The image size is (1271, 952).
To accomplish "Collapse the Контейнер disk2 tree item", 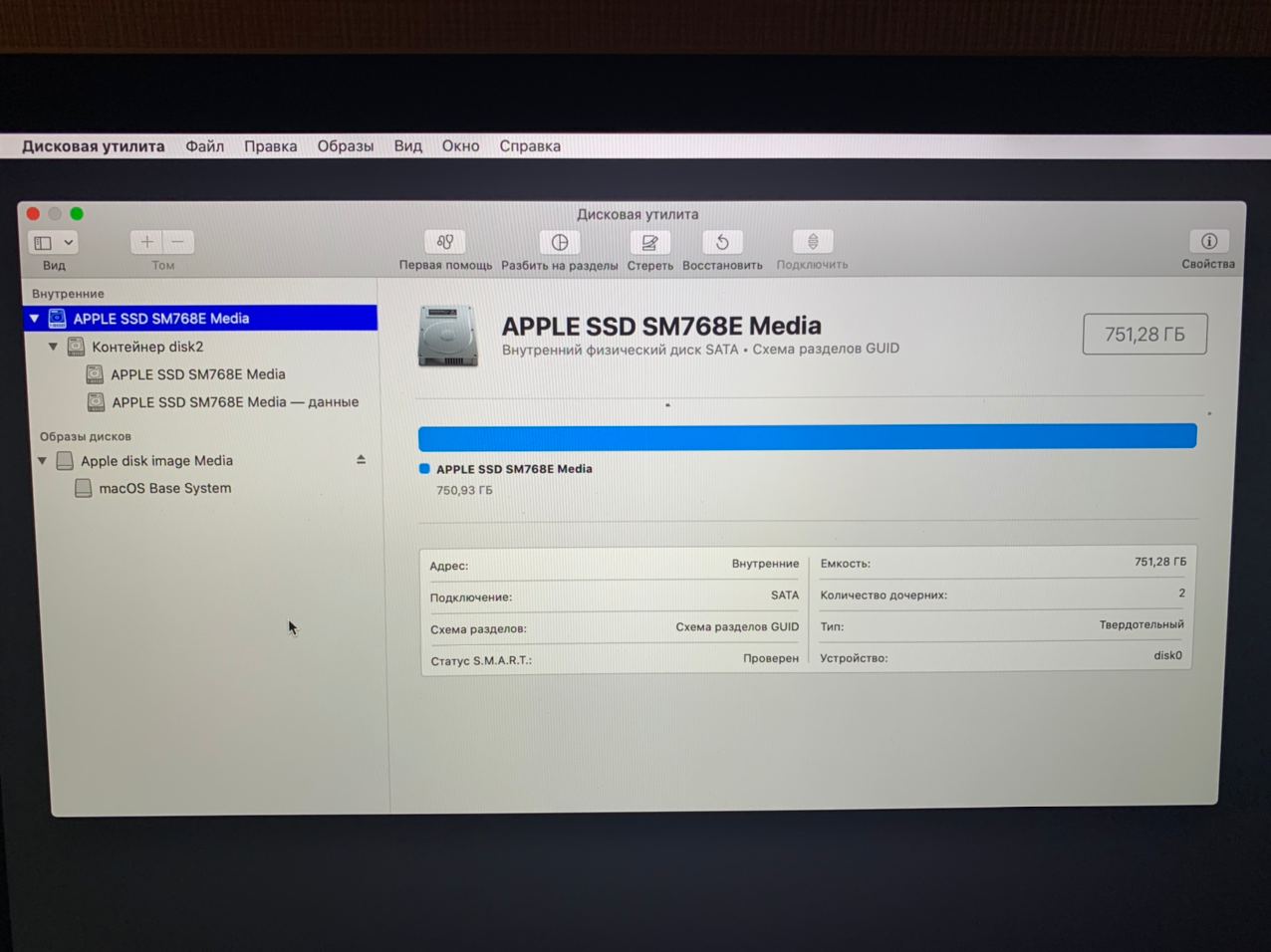I will coord(53,347).
